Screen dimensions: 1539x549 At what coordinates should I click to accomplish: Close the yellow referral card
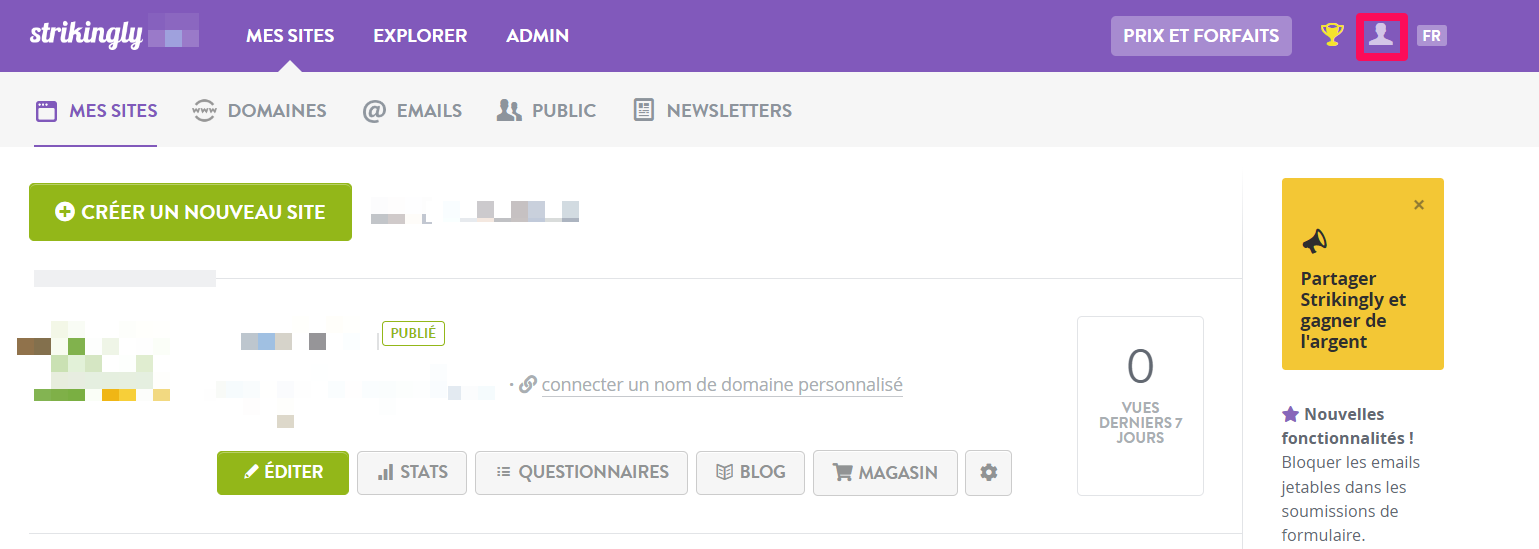[x=1419, y=205]
